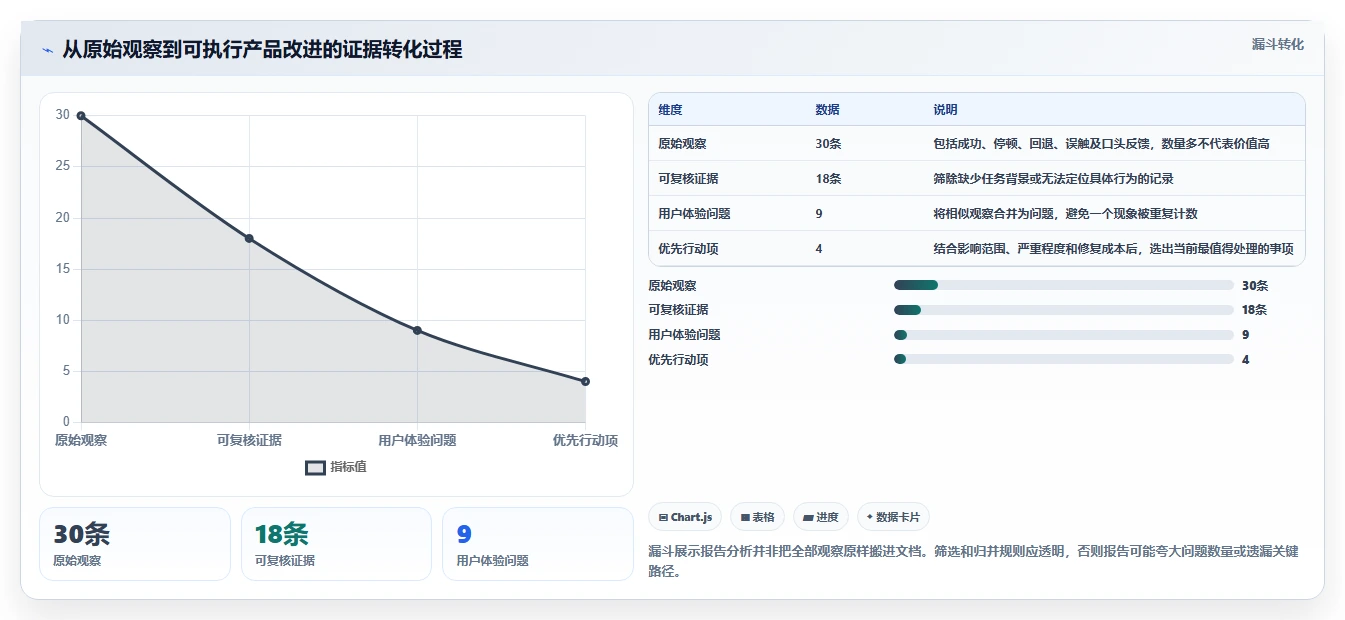
Task: Click the 可复核证据 progress bar
Action: click(1063, 310)
